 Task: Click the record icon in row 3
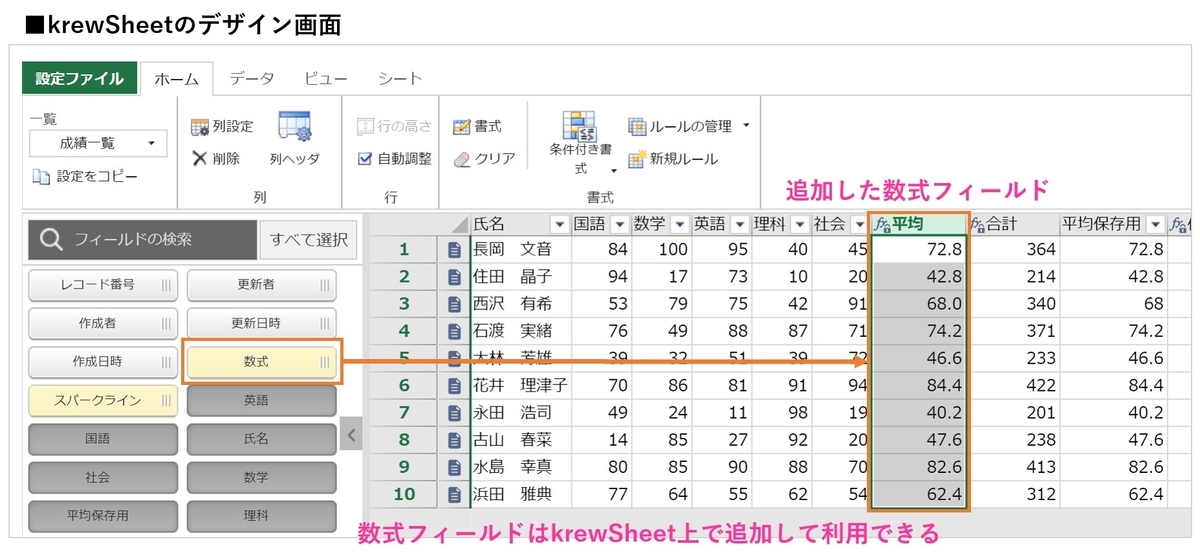click(x=456, y=303)
